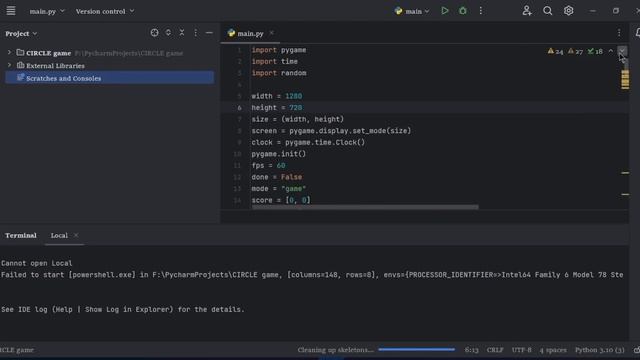Open Search Everywhere magnifier
640x360 pixels.
coord(548,11)
